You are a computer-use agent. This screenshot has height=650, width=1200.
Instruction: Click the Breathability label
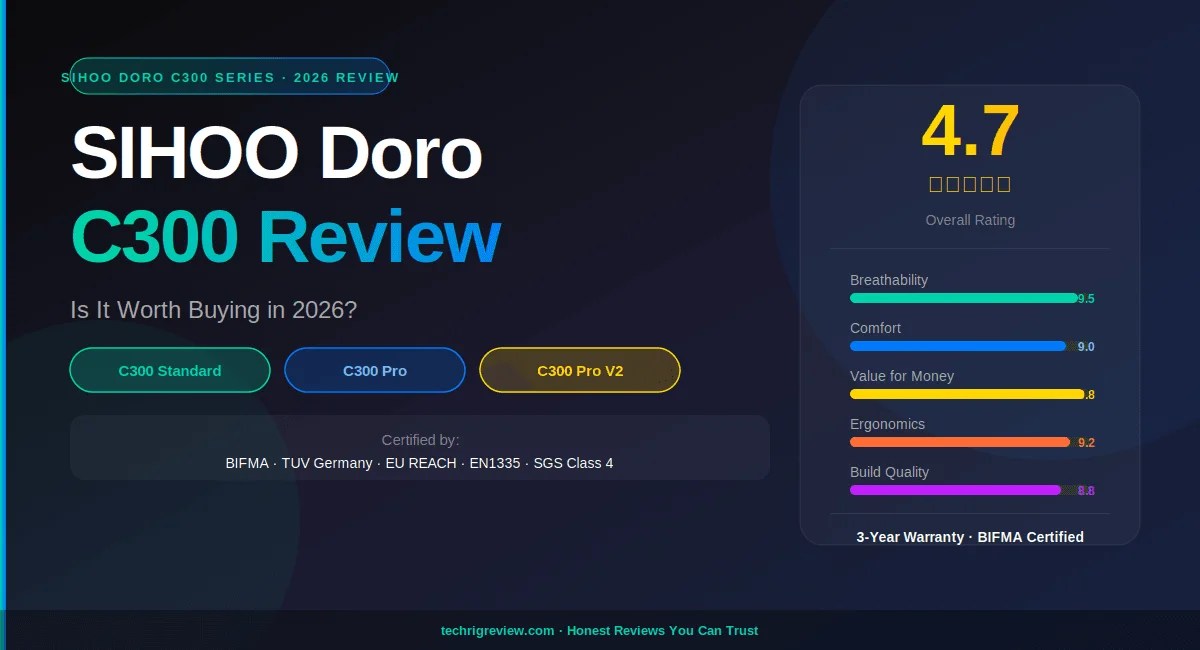click(889, 280)
